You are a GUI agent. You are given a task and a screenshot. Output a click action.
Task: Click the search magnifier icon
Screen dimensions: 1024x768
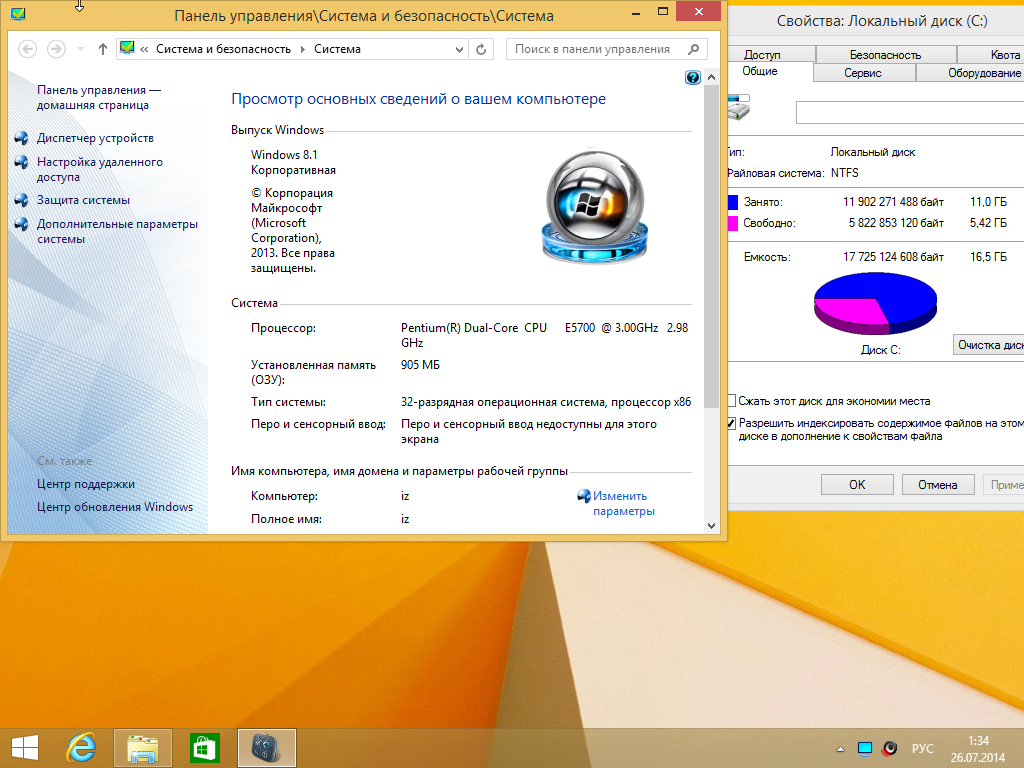point(694,49)
